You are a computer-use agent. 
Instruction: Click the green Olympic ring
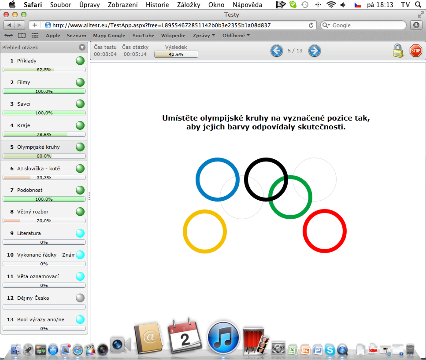(x=310, y=197)
